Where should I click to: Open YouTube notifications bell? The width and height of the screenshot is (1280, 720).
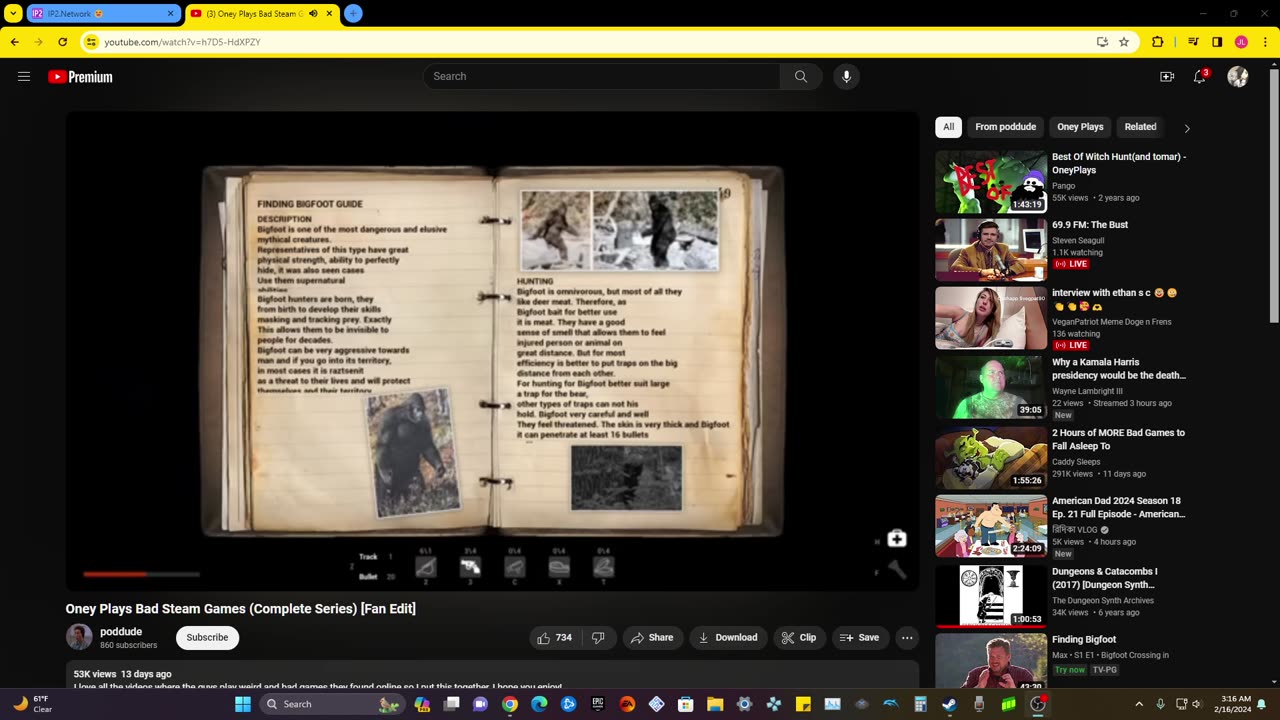[x=1200, y=77]
